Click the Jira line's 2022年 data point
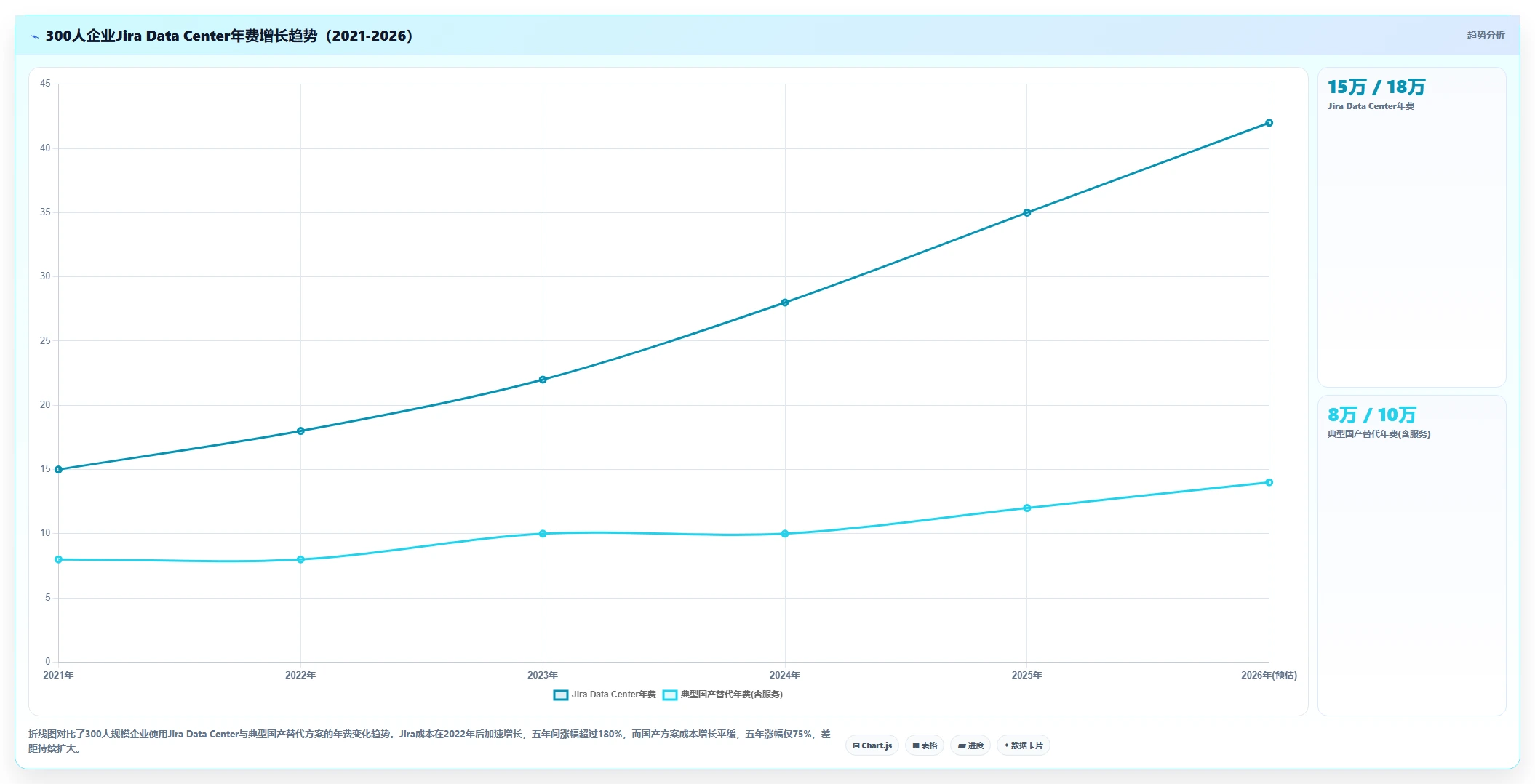This screenshot has width=1535, height=784. pos(300,431)
